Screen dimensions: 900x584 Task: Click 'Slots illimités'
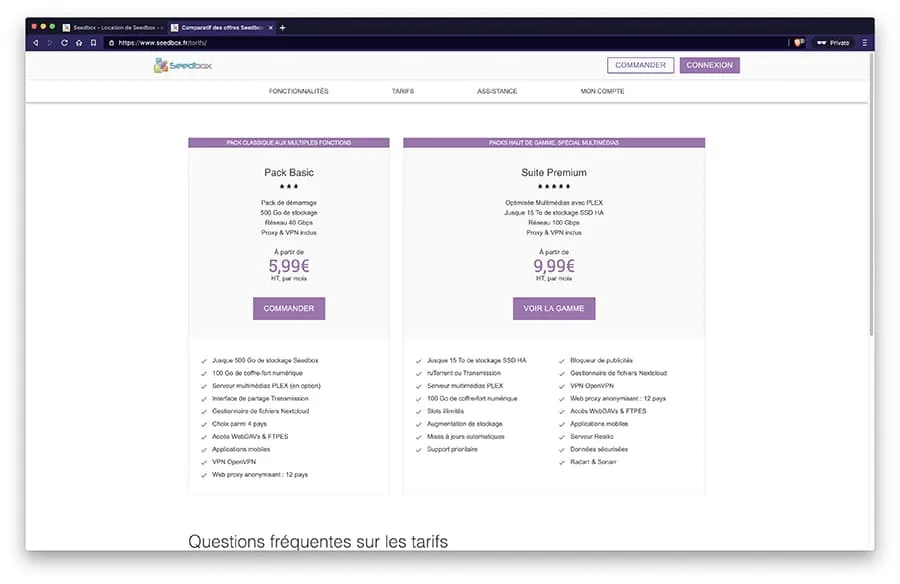point(445,411)
